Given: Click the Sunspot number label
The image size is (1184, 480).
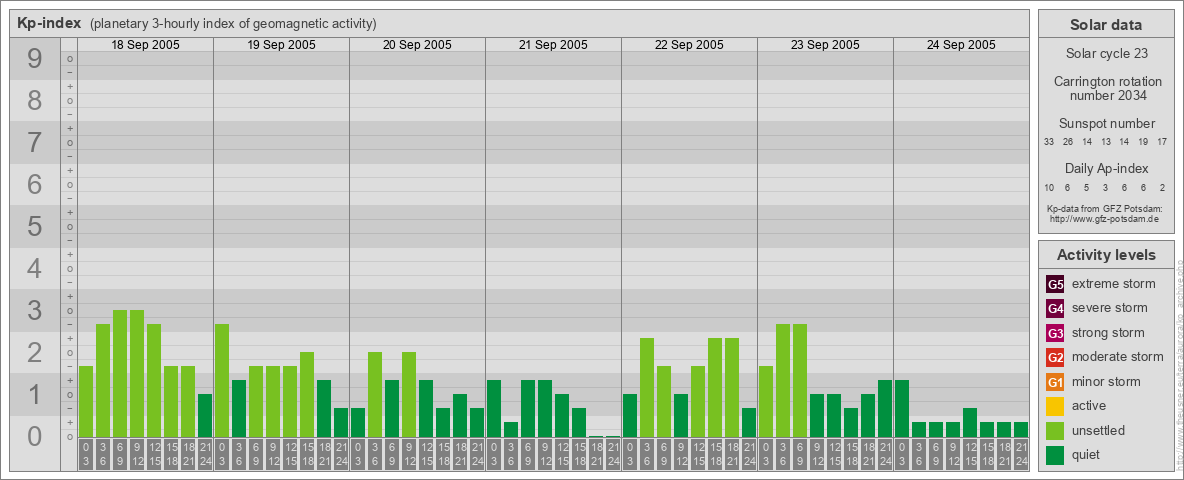Looking at the screenshot, I should click(1107, 124).
